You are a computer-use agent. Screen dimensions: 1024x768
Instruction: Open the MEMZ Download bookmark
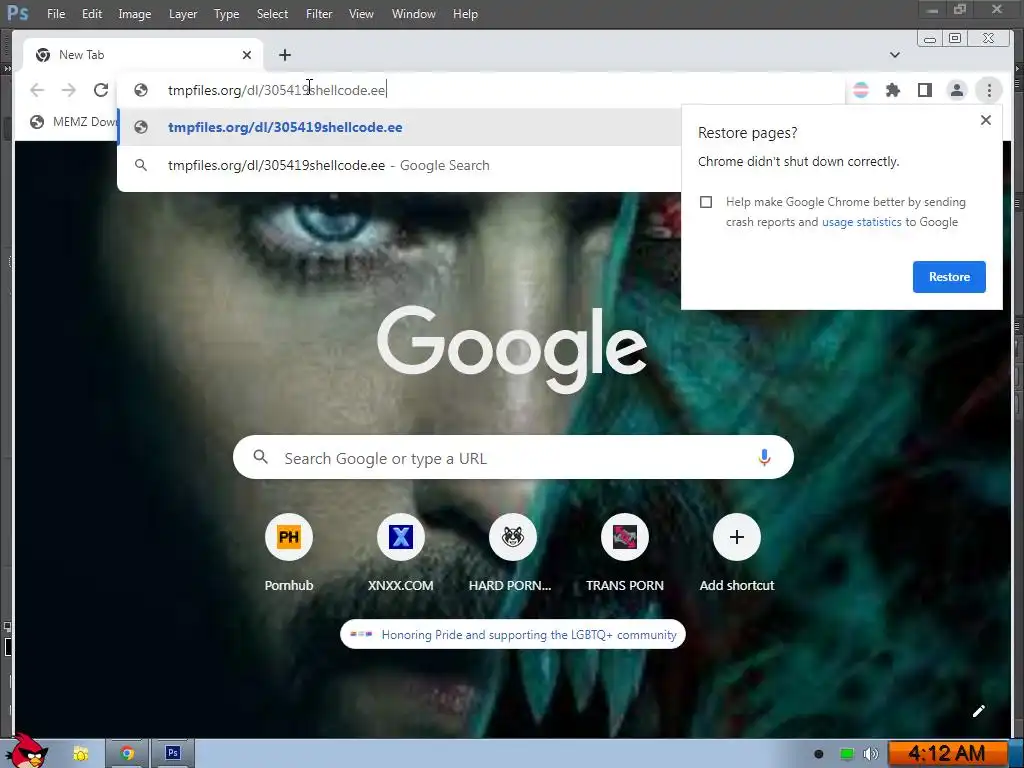73,121
